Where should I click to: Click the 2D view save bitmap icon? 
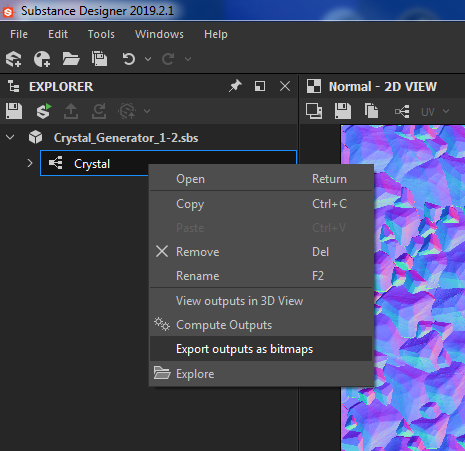point(343,111)
